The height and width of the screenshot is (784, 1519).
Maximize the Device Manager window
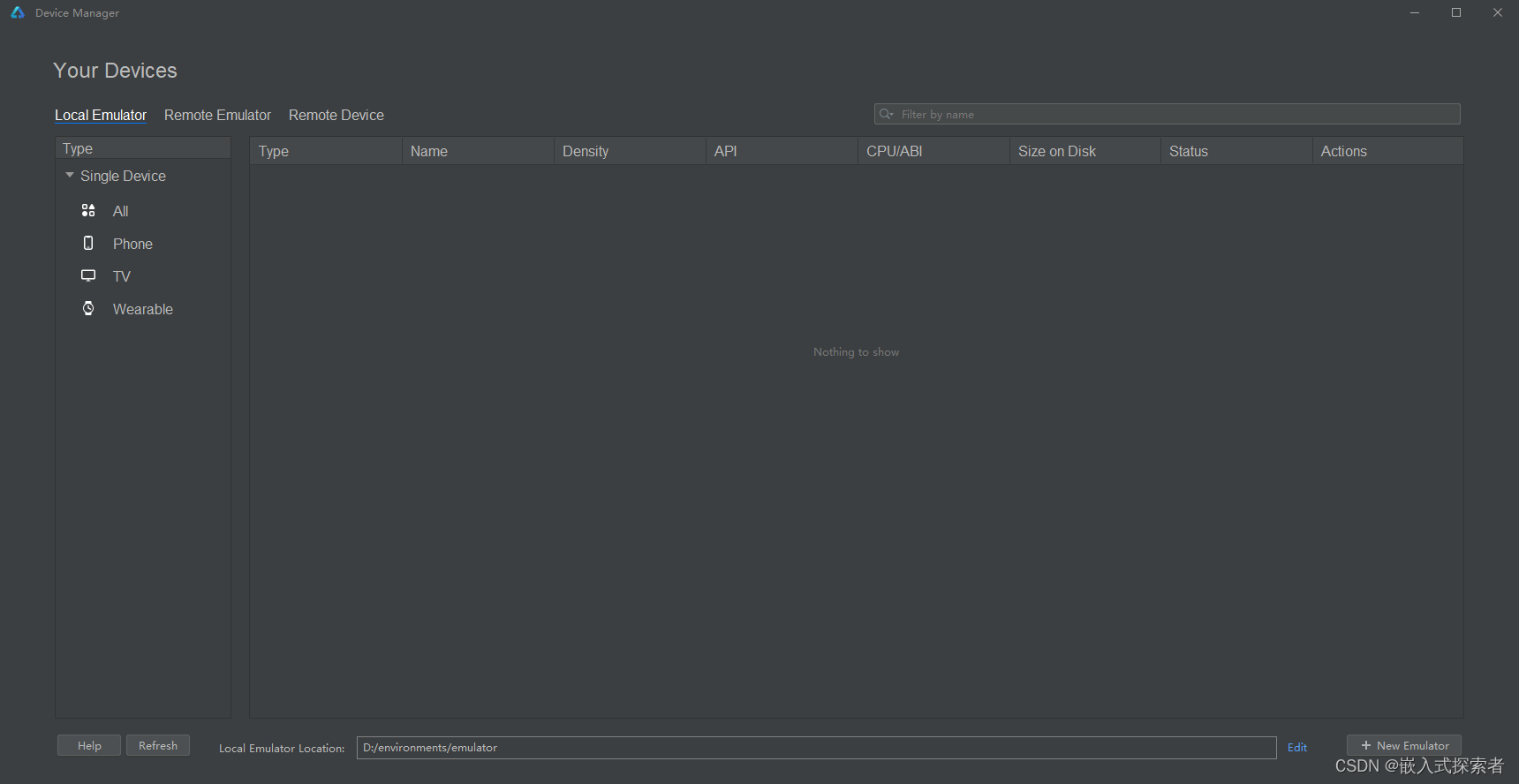coord(1456,12)
